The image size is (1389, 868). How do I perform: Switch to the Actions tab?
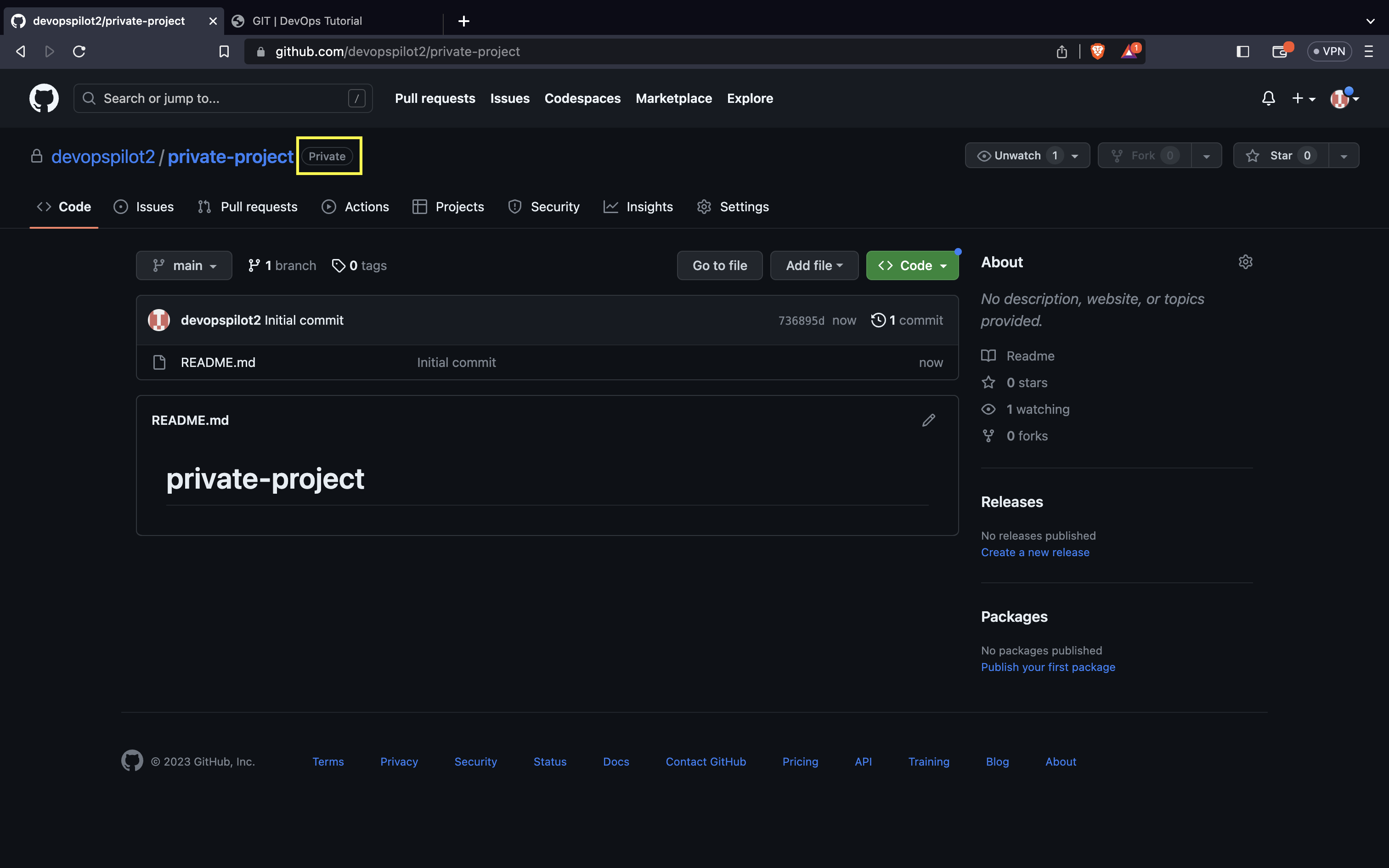(355, 207)
